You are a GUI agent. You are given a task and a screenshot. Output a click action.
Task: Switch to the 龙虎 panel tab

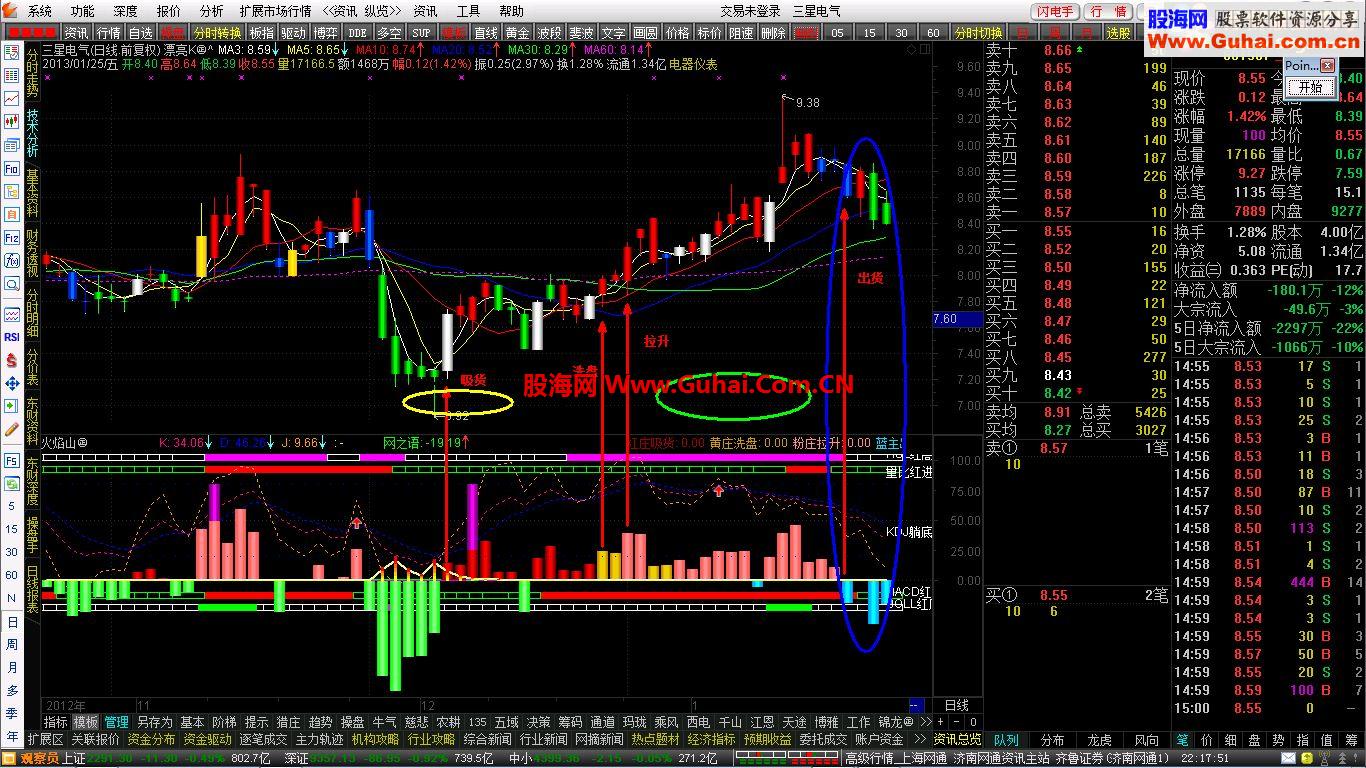(x=1098, y=740)
